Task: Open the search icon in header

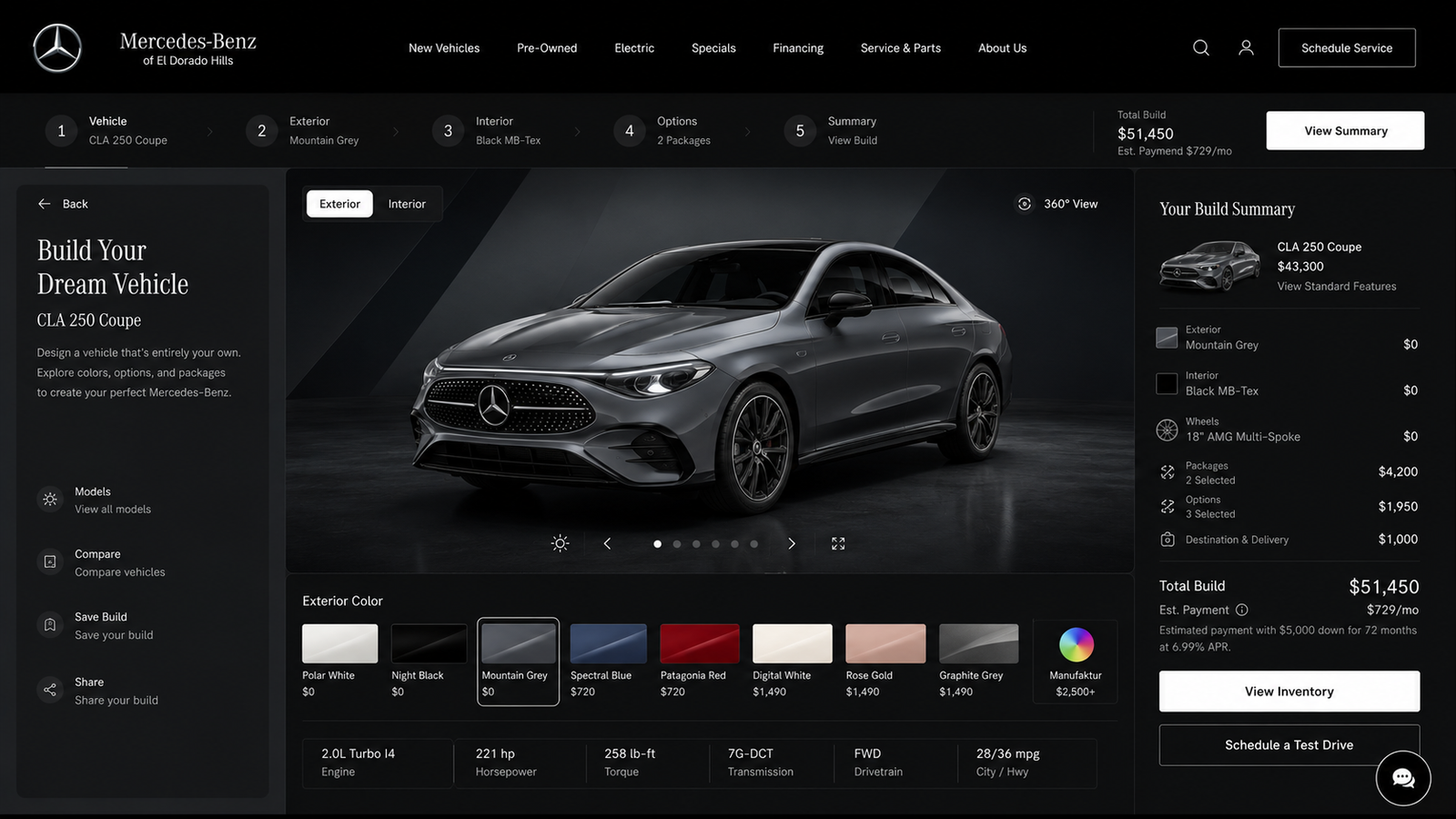Action: click(x=1201, y=47)
